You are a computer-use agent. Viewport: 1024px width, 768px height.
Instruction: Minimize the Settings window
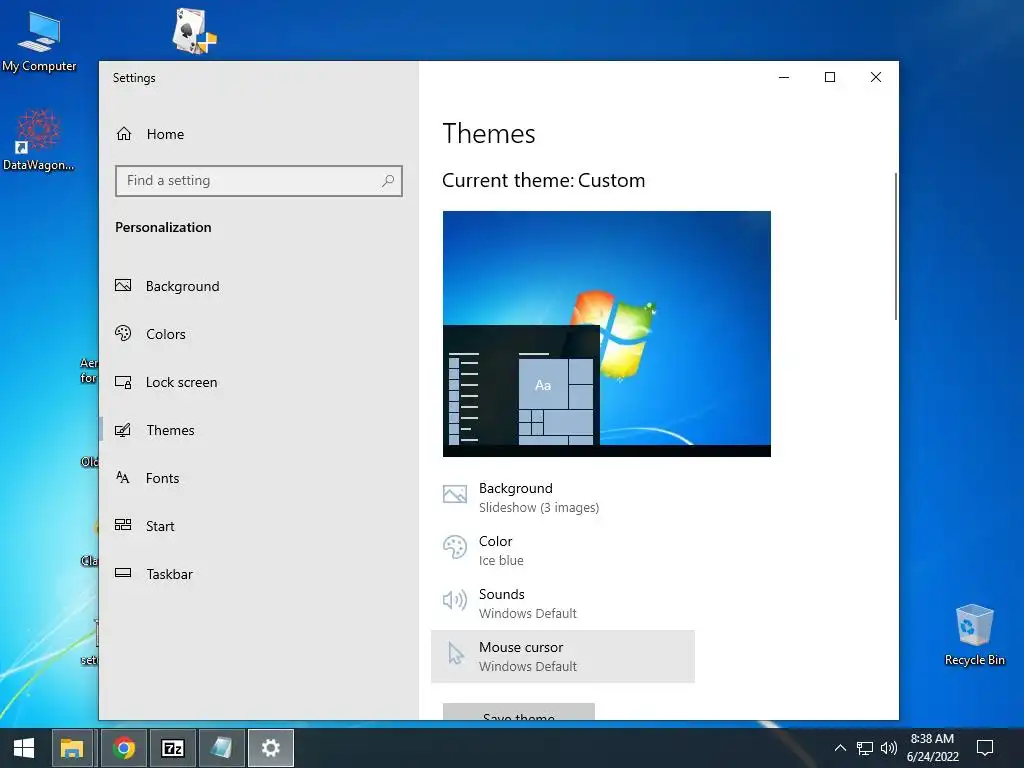[784, 78]
